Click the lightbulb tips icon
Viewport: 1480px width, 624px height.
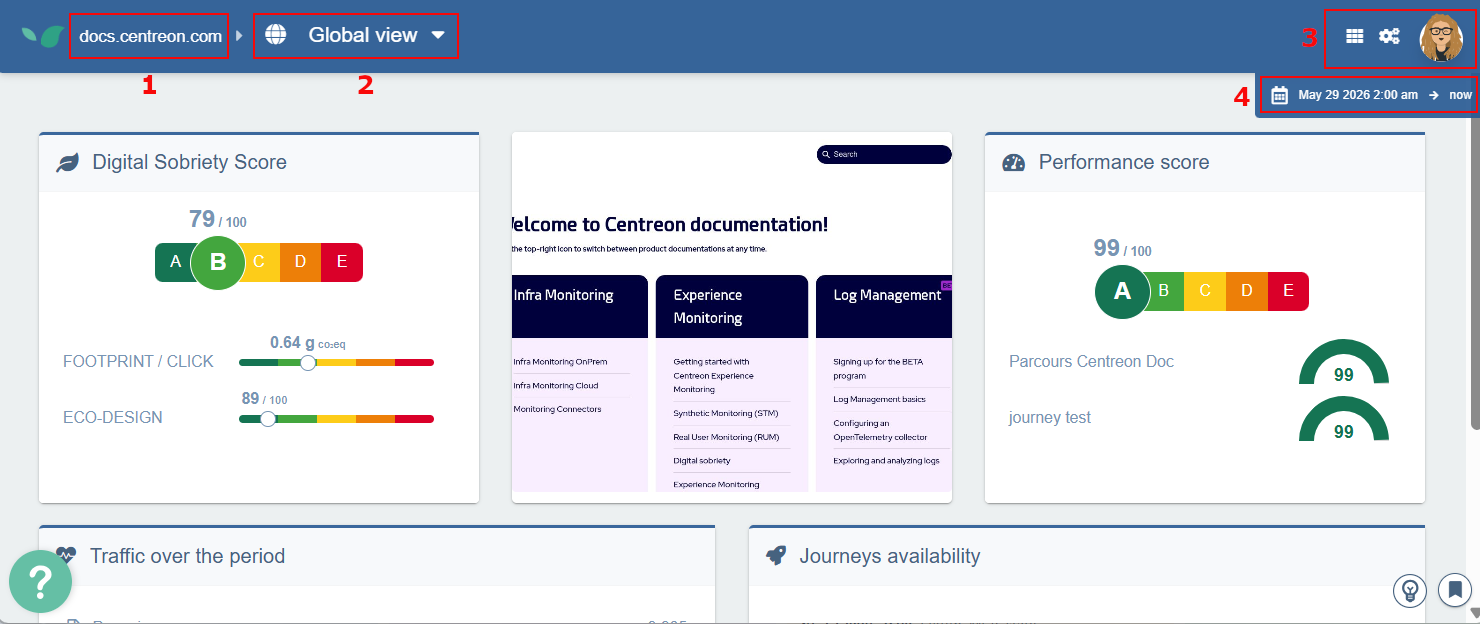coord(1409,590)
